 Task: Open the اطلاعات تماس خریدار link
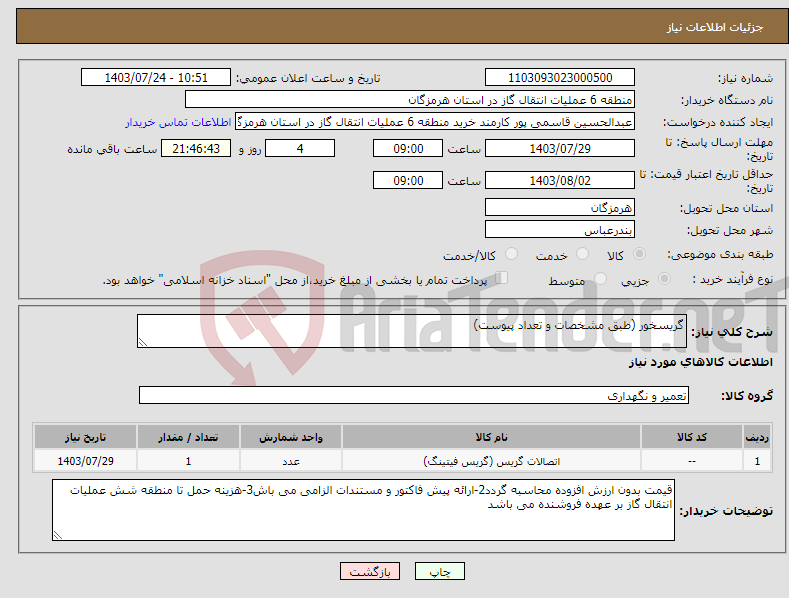pyautogui.click(x=178, y=122)
